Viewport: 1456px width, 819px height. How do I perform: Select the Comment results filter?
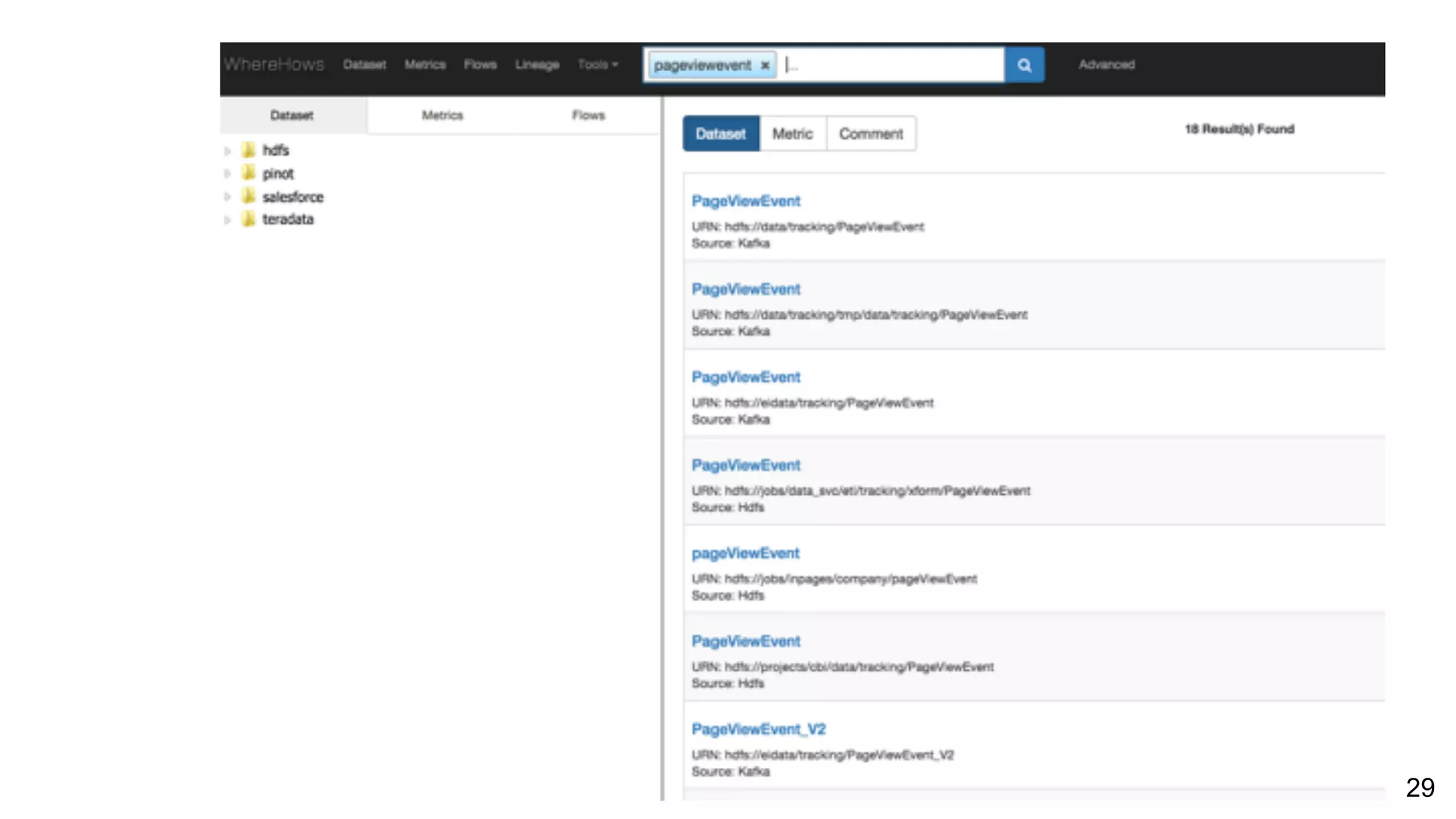pyautogui.click(x=870, y=134)
